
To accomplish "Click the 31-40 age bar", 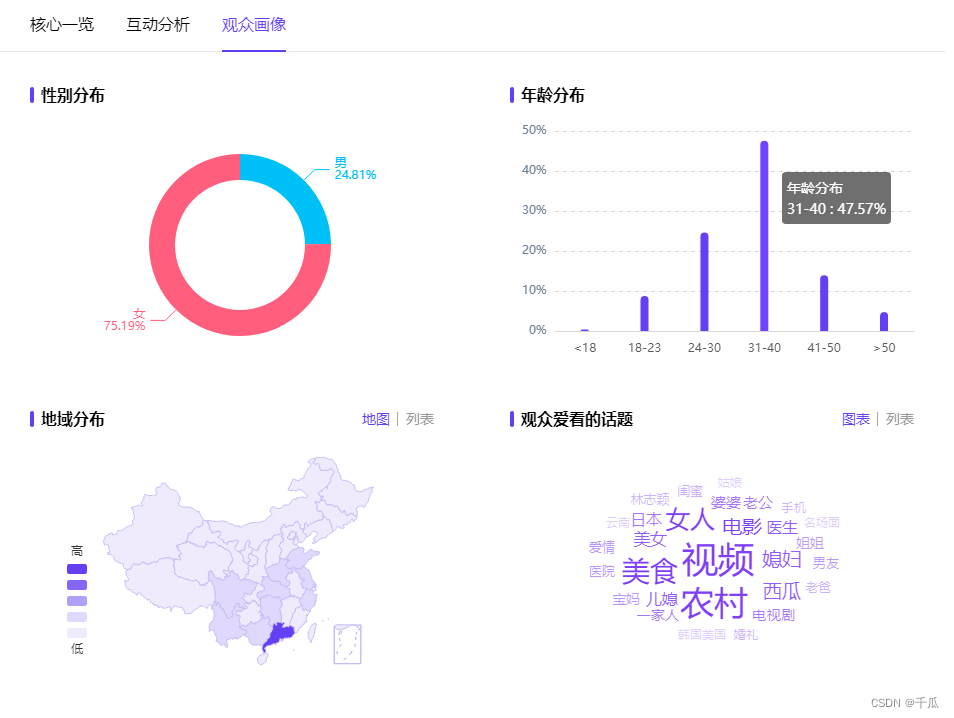I will pos(764,236).
